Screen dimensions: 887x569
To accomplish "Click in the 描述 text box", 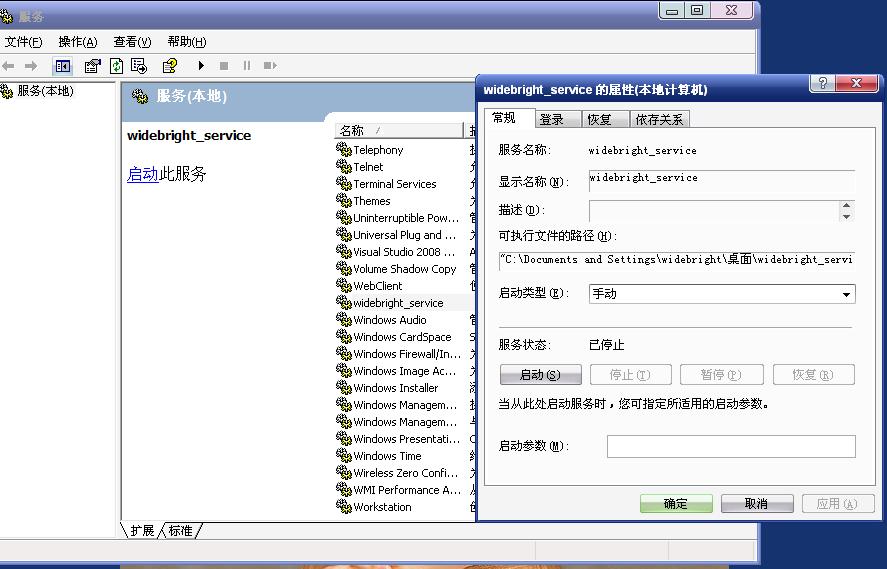I will coord(713,211).
